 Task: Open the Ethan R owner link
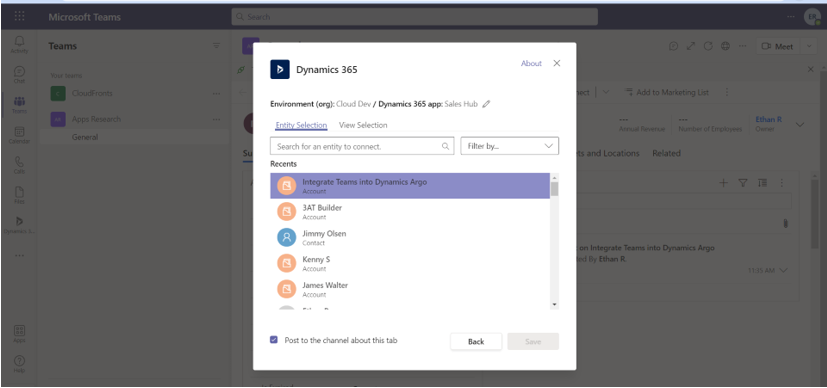pos(769,119)
